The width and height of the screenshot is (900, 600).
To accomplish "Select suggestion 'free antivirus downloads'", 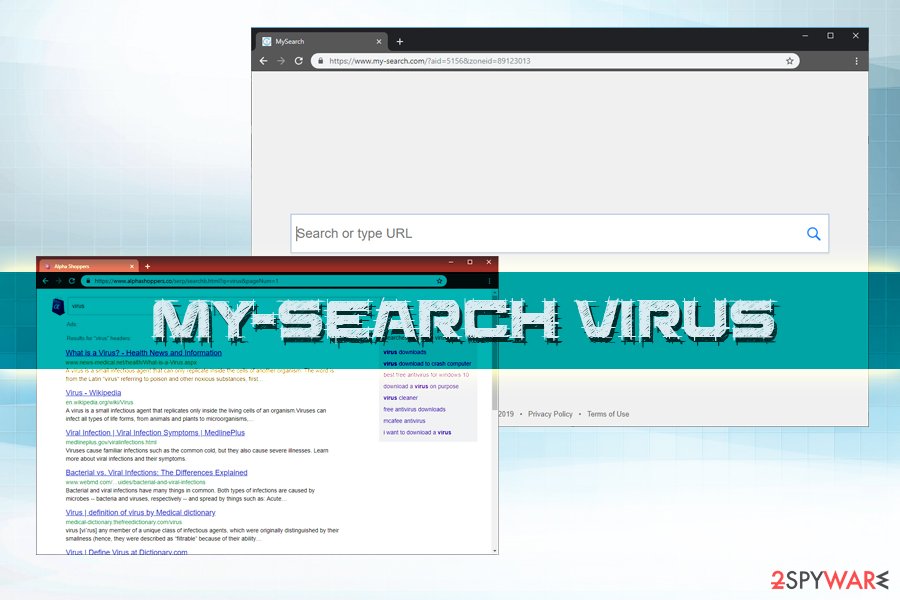I will 414,409.
